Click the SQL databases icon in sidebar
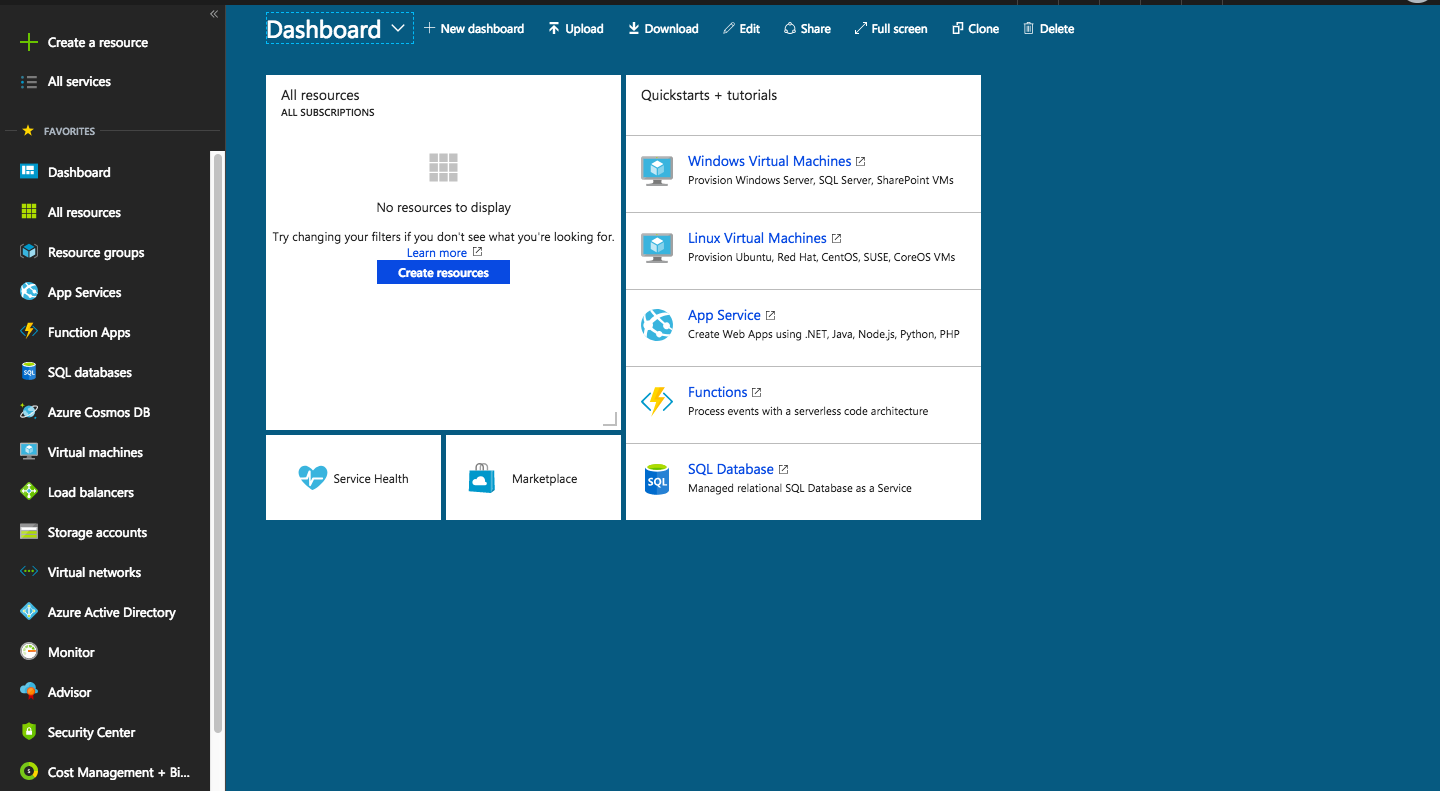1440x791 pixels. (29, 372)
